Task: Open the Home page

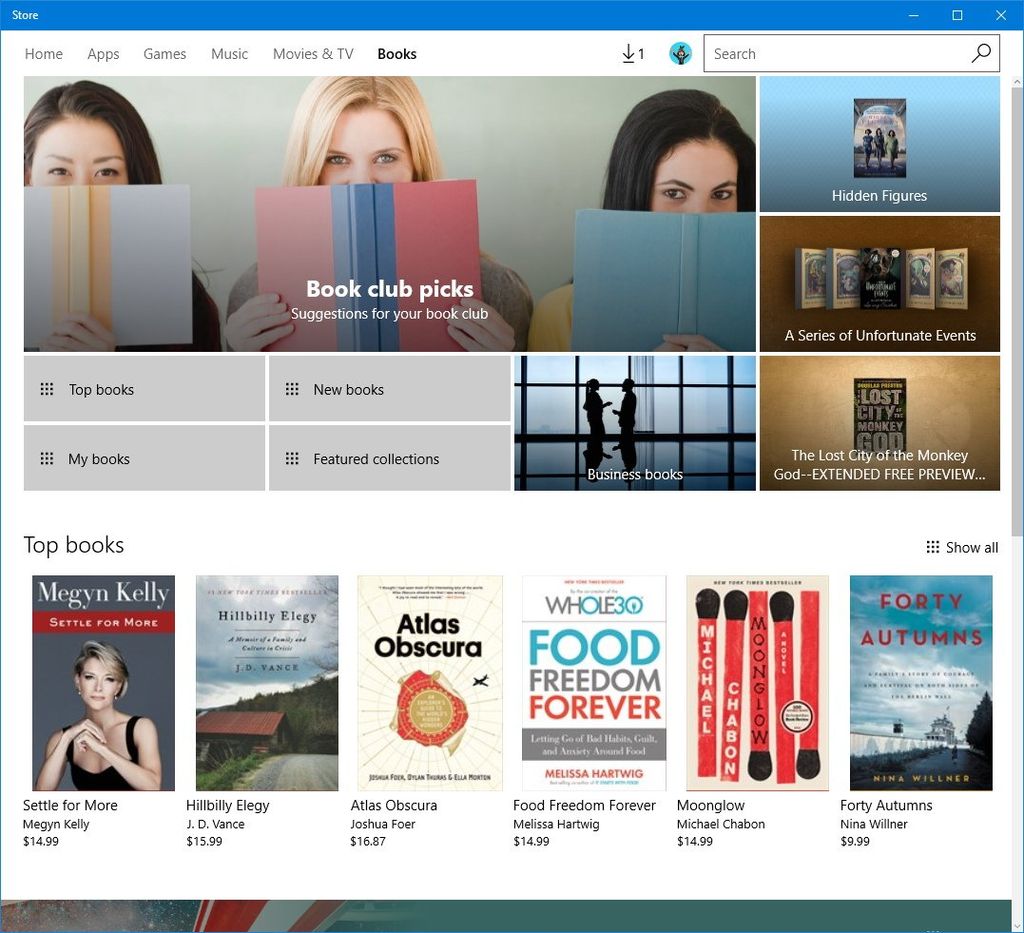Action: [x=43, y=54]
